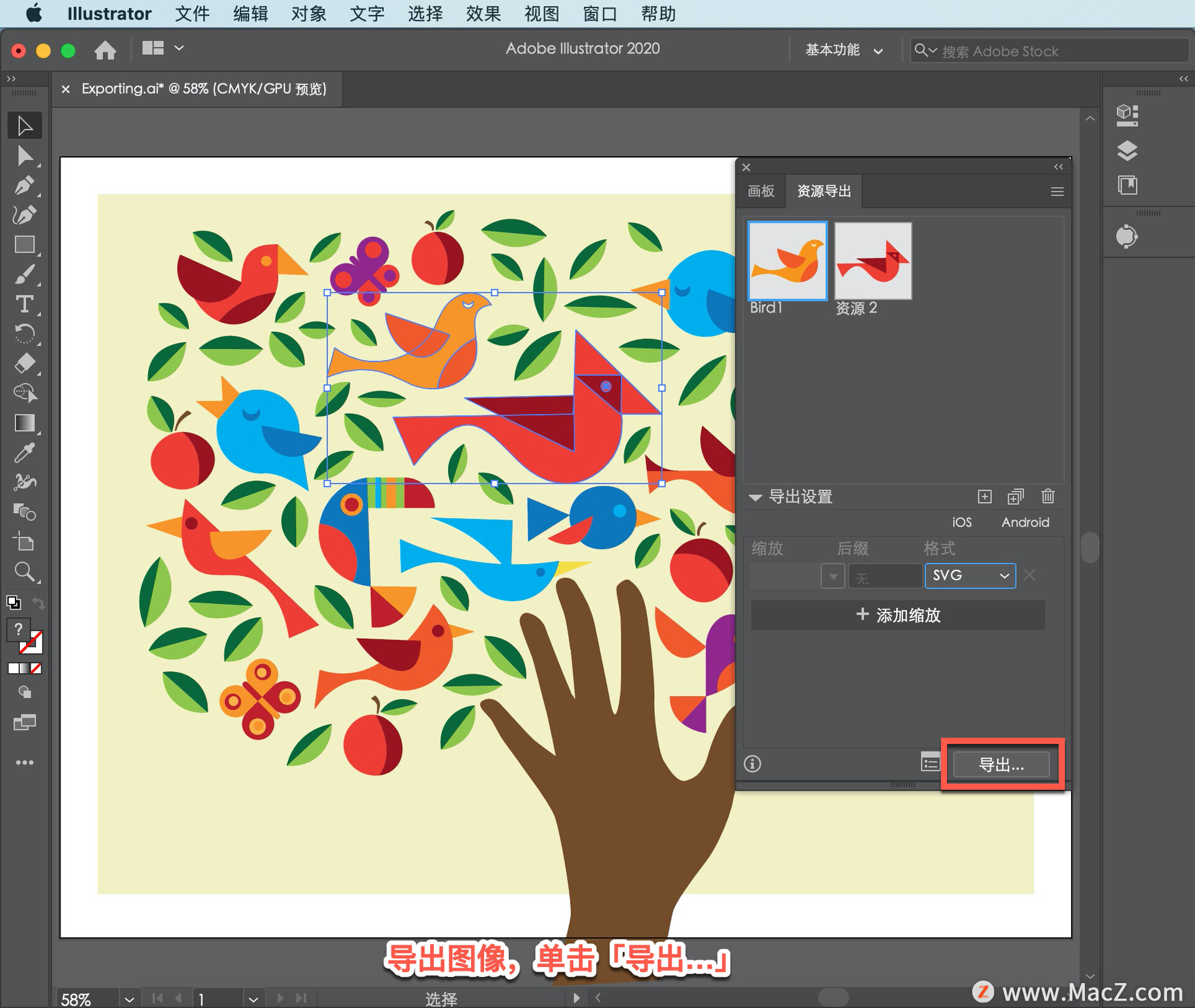1195x1008 pixels.
Task: Select the Type tool
Action: pyautogui.click(x=25, y=304)
